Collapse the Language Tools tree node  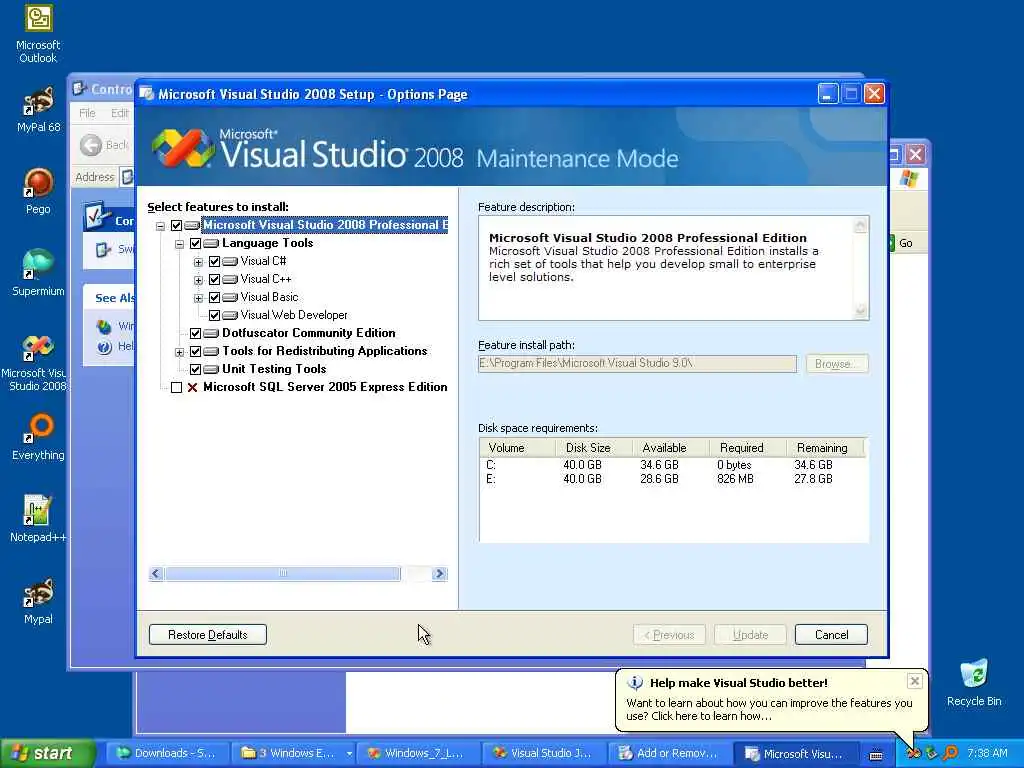179,244
